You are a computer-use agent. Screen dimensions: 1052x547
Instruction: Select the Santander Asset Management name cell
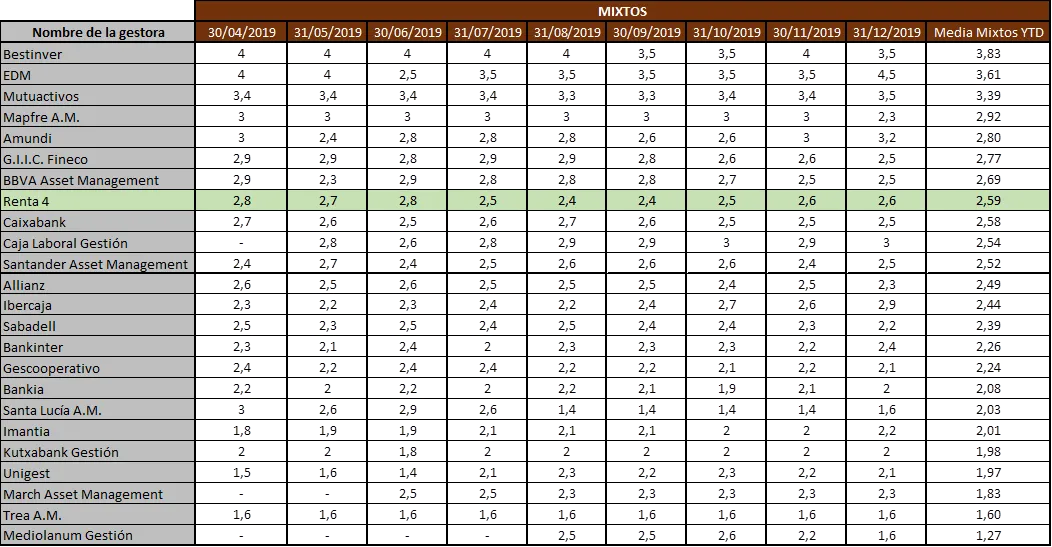pos(98,264)
